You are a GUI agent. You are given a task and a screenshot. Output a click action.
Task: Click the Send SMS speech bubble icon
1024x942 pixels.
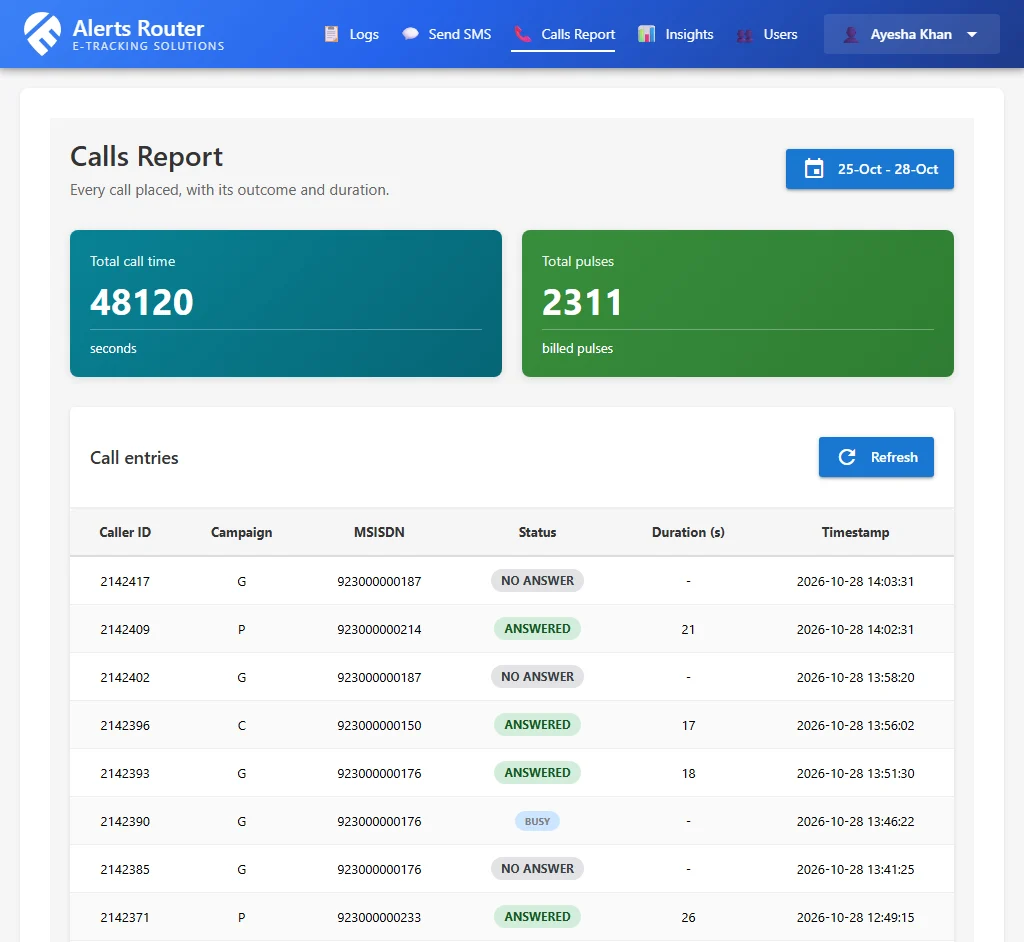pos(410,34)
